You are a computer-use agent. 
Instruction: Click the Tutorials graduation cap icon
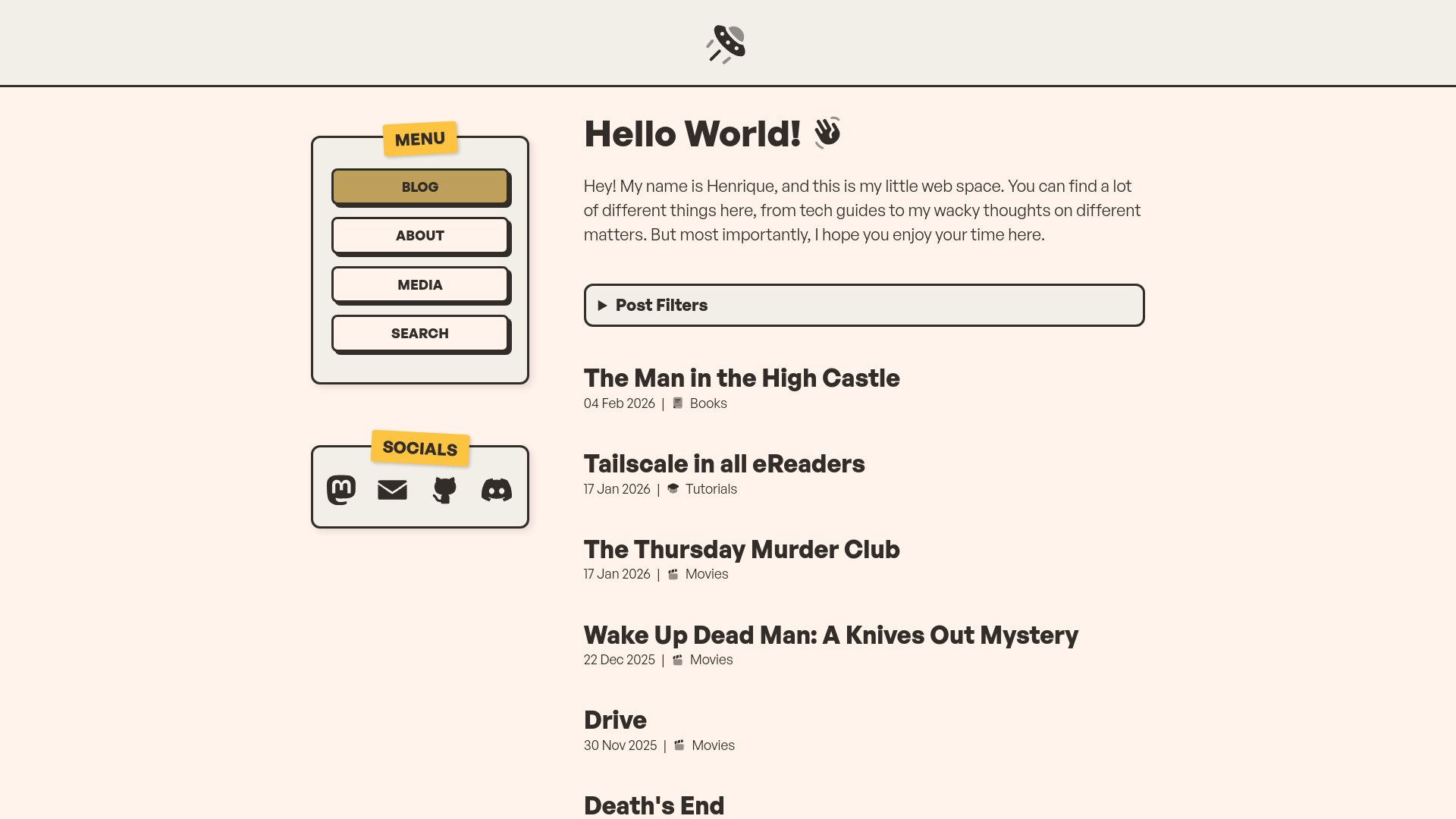[673, 488]
